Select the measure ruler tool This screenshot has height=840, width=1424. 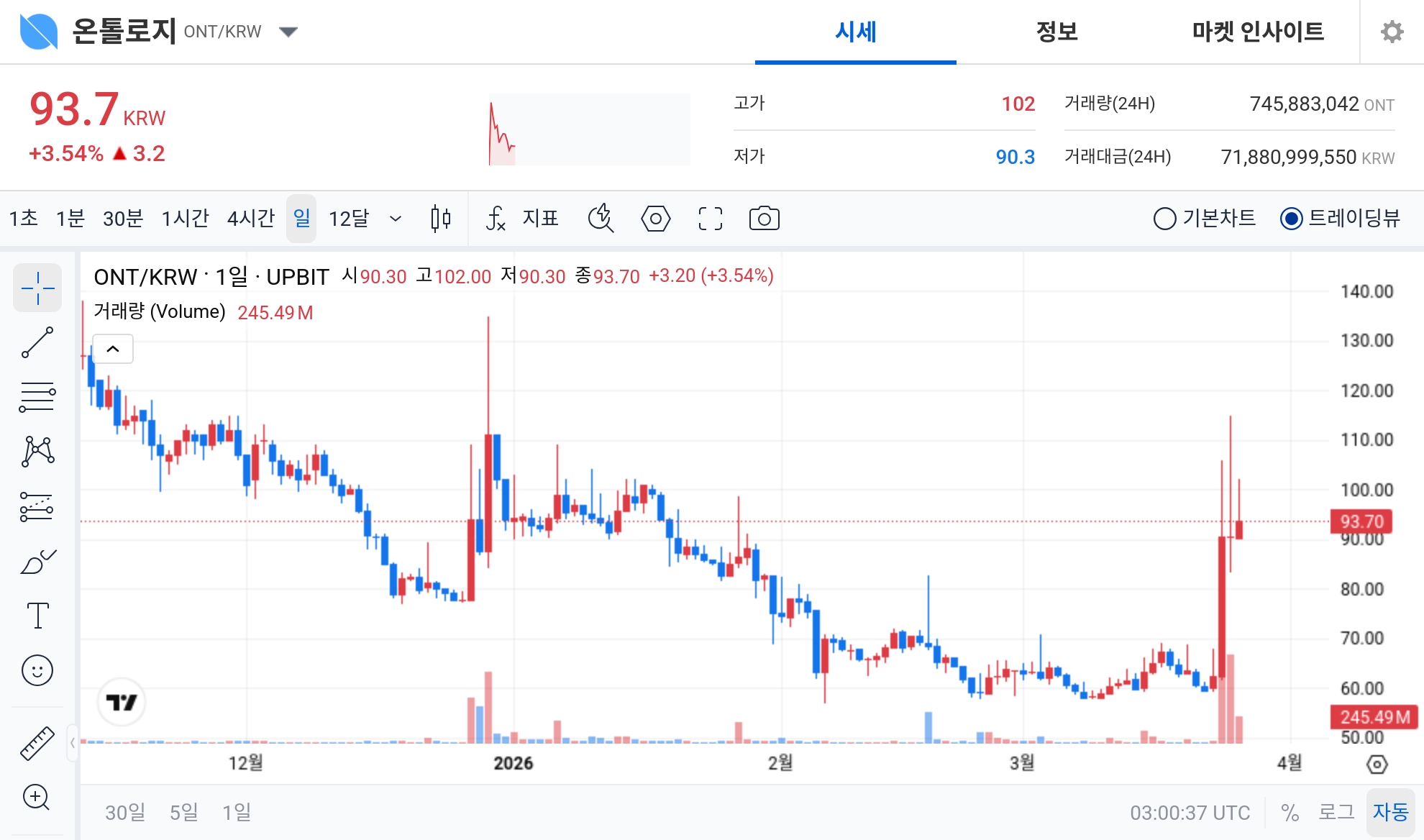[37, 742]
